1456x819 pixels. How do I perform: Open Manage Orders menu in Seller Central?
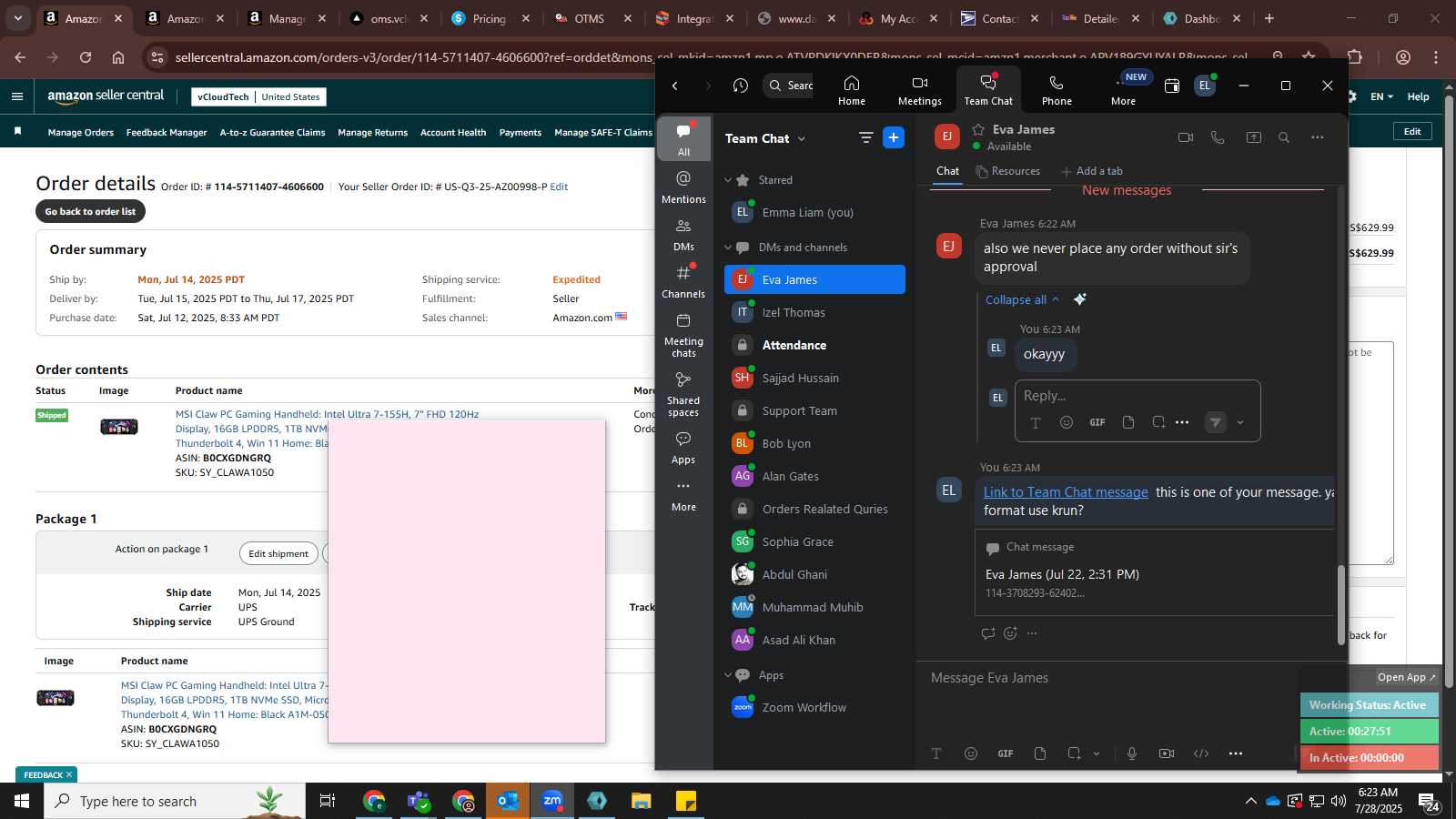81,133
